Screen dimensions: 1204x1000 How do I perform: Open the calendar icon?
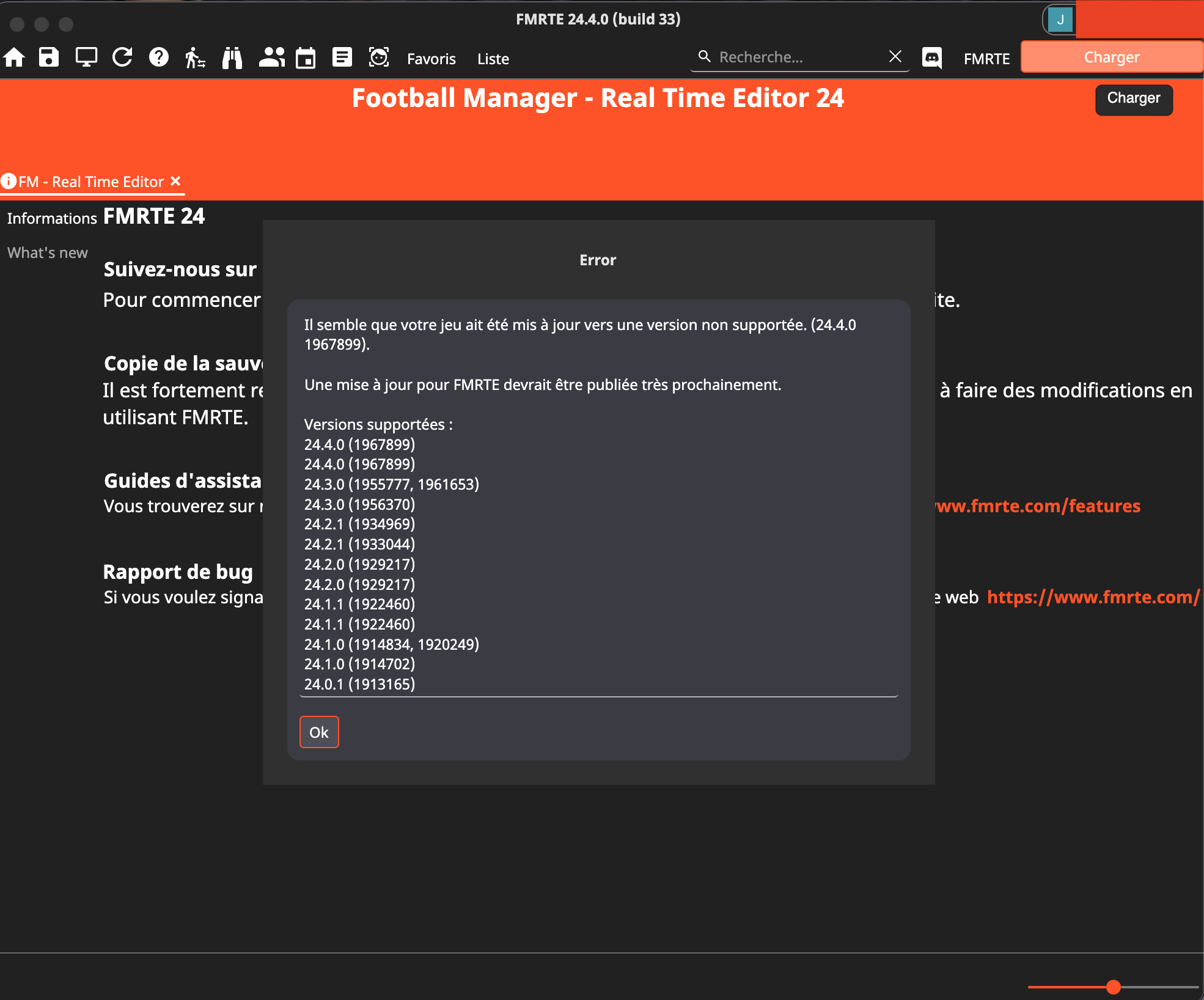point(306,57)
